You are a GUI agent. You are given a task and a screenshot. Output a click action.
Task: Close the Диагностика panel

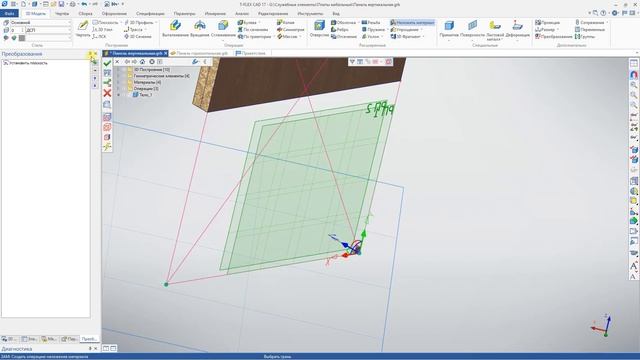(x=96, y=349)
